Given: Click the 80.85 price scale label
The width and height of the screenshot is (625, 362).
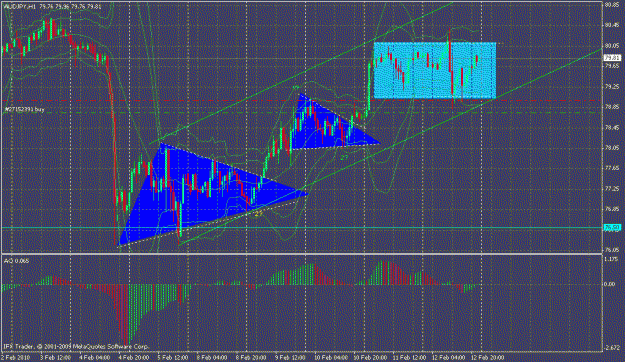Looking at the screenshot, I should (611, 5).
